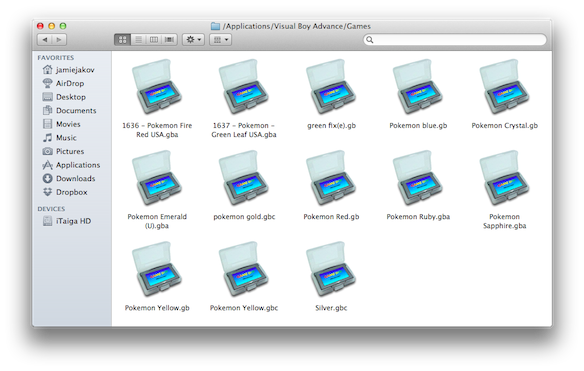Open the arrange-by dropdown menu
The image size is (584, 371).
[x=221, y=39]
